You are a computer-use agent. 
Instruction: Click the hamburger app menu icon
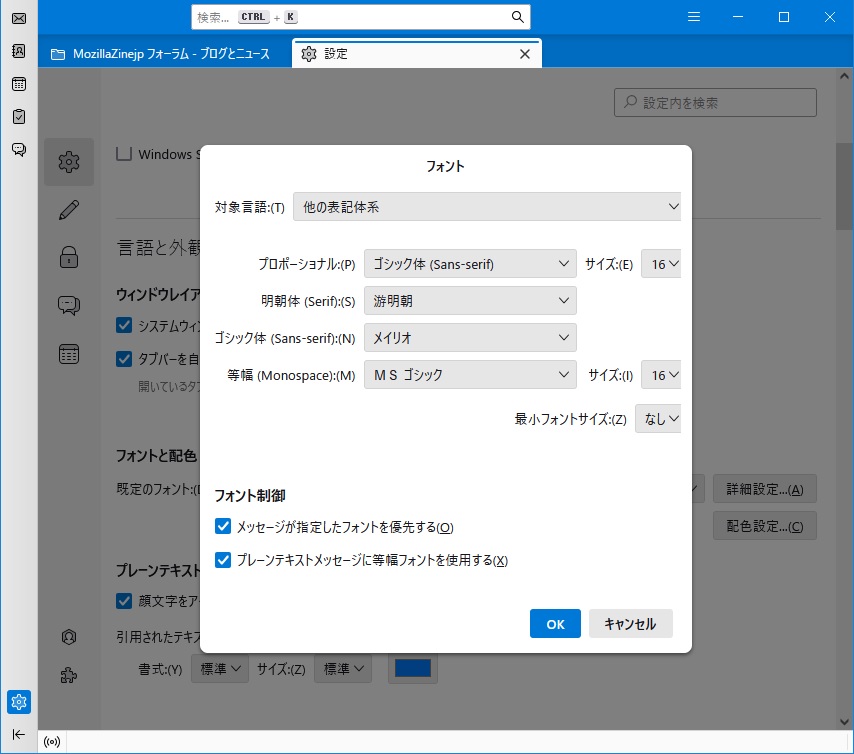tap(694, 17)
